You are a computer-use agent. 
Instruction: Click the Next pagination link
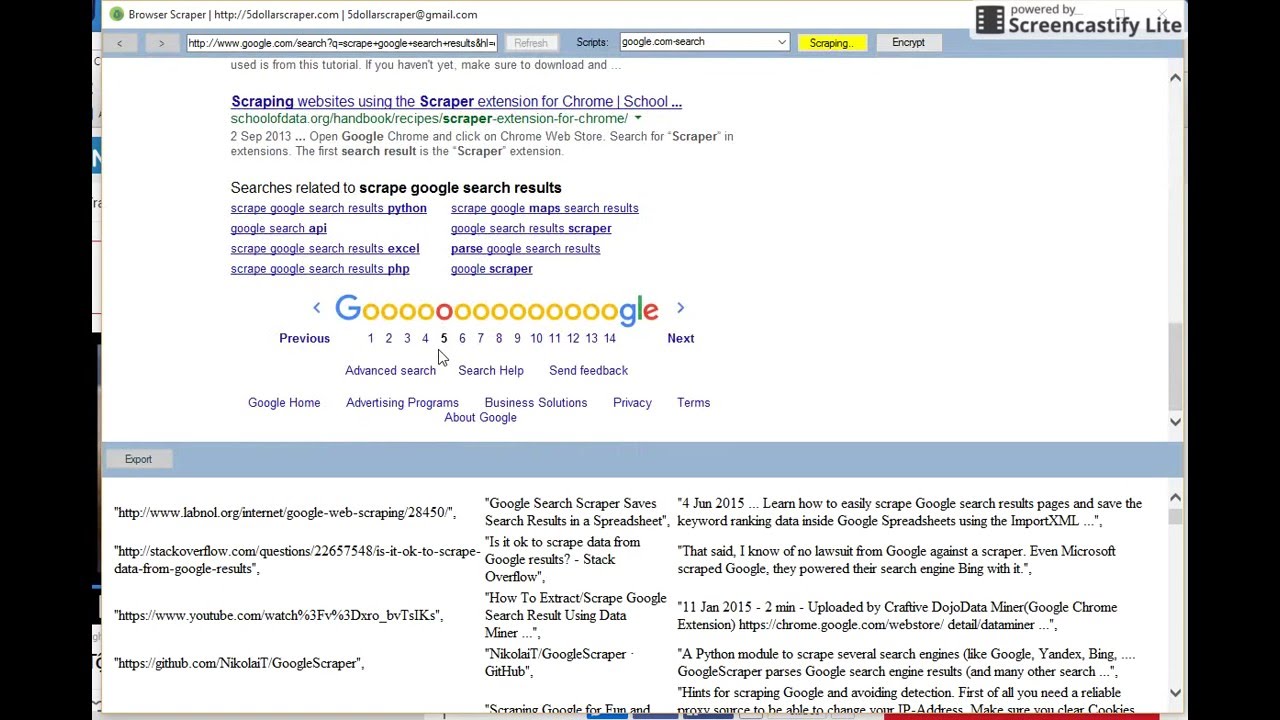680,338
